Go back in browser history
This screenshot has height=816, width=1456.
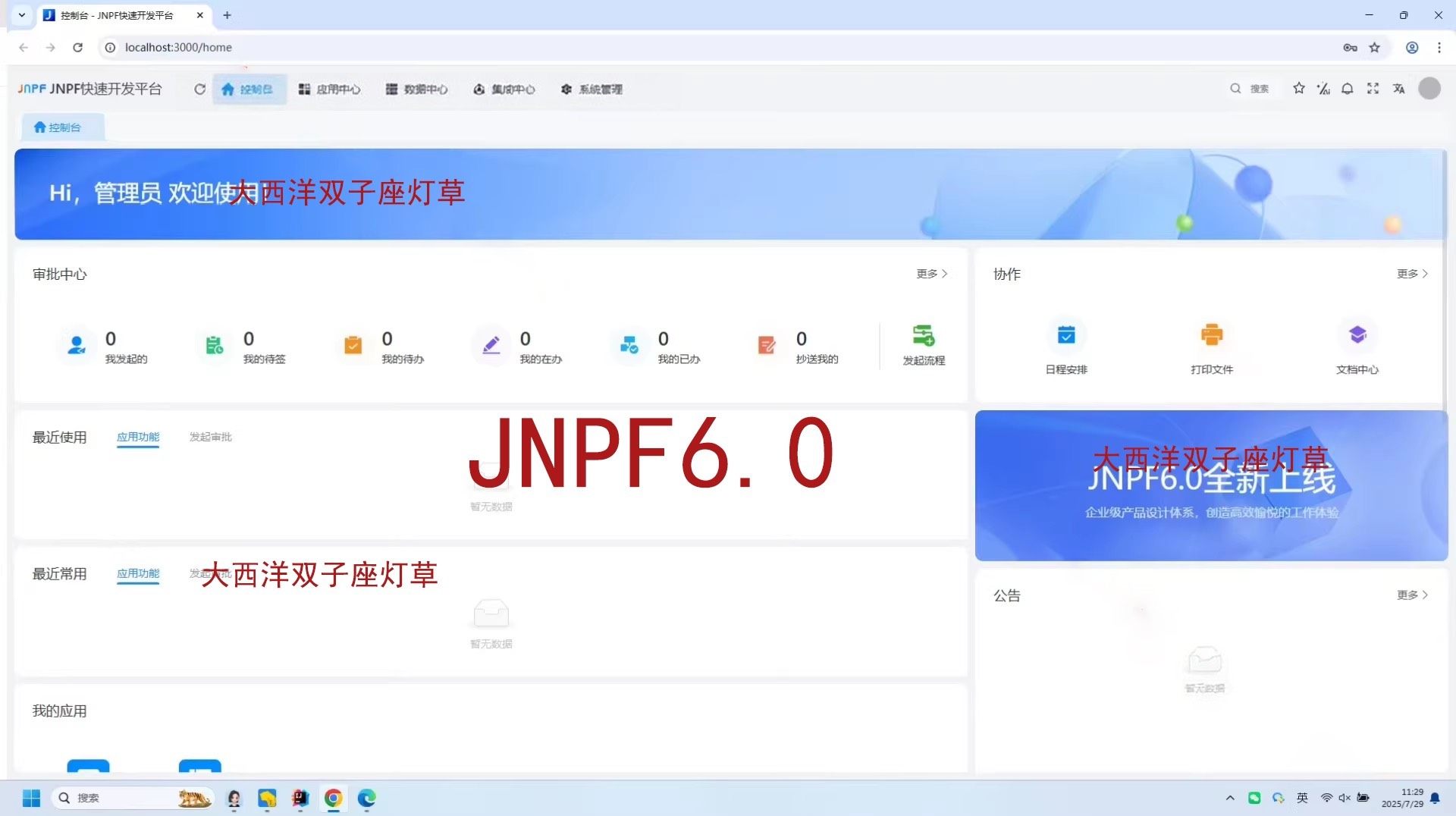[24, 47]
